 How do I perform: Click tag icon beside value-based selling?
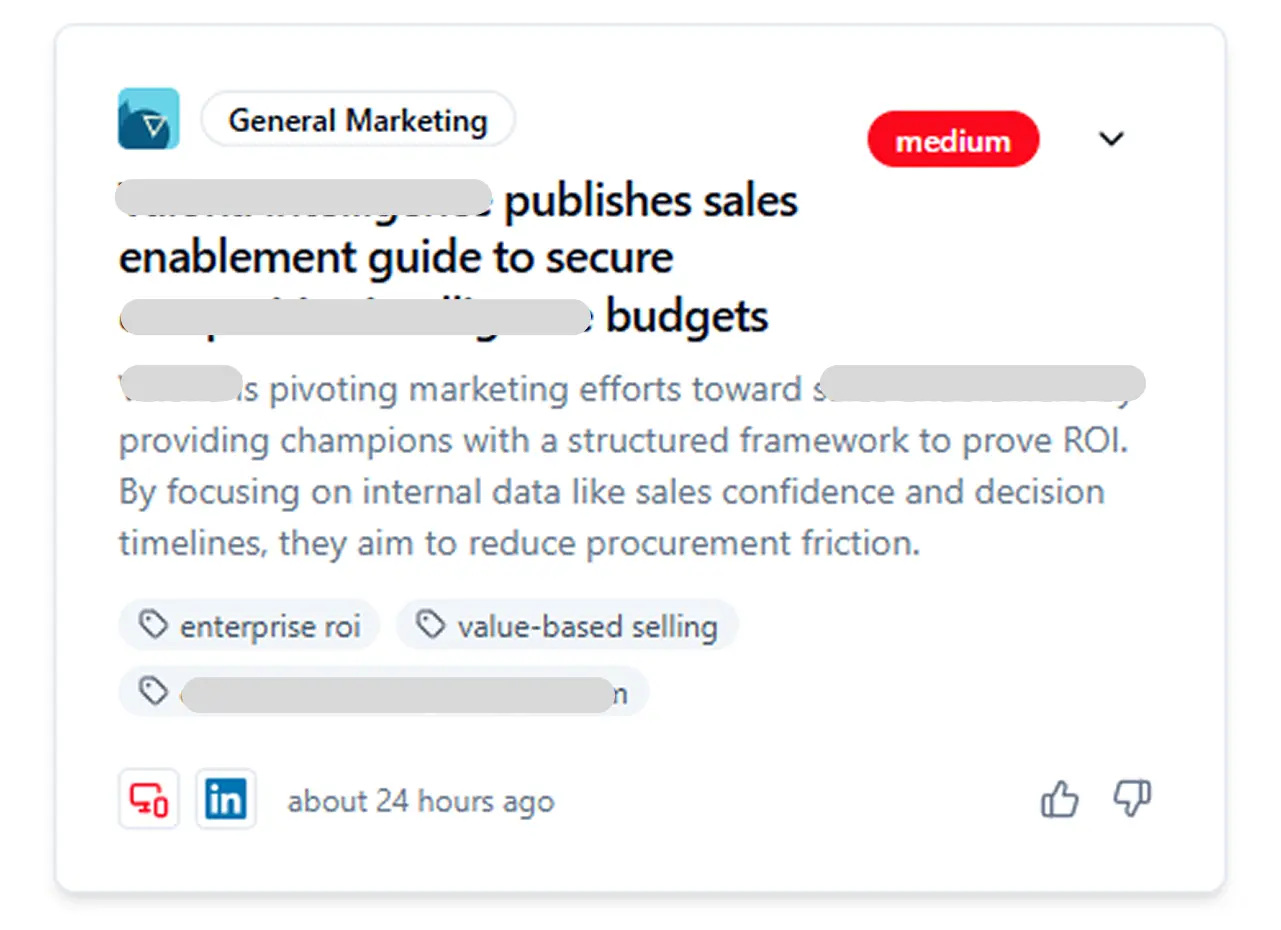click(x=431, y=627)
